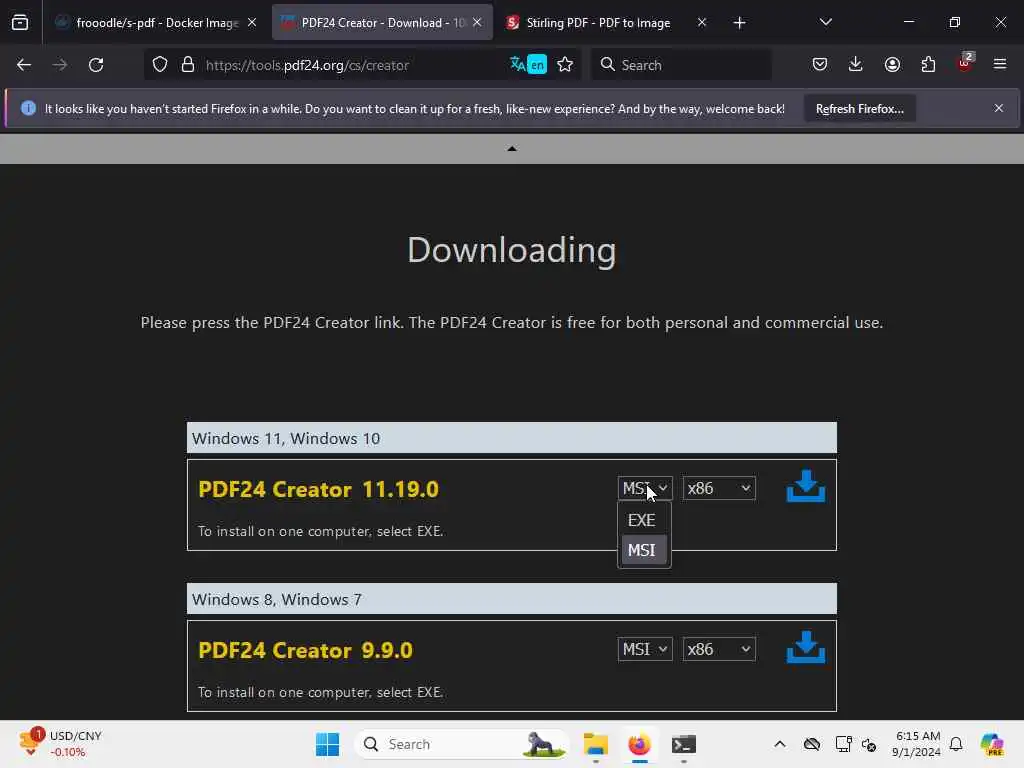
Task: Switch to PDF24 Creator Download tab
Action: 382,23
